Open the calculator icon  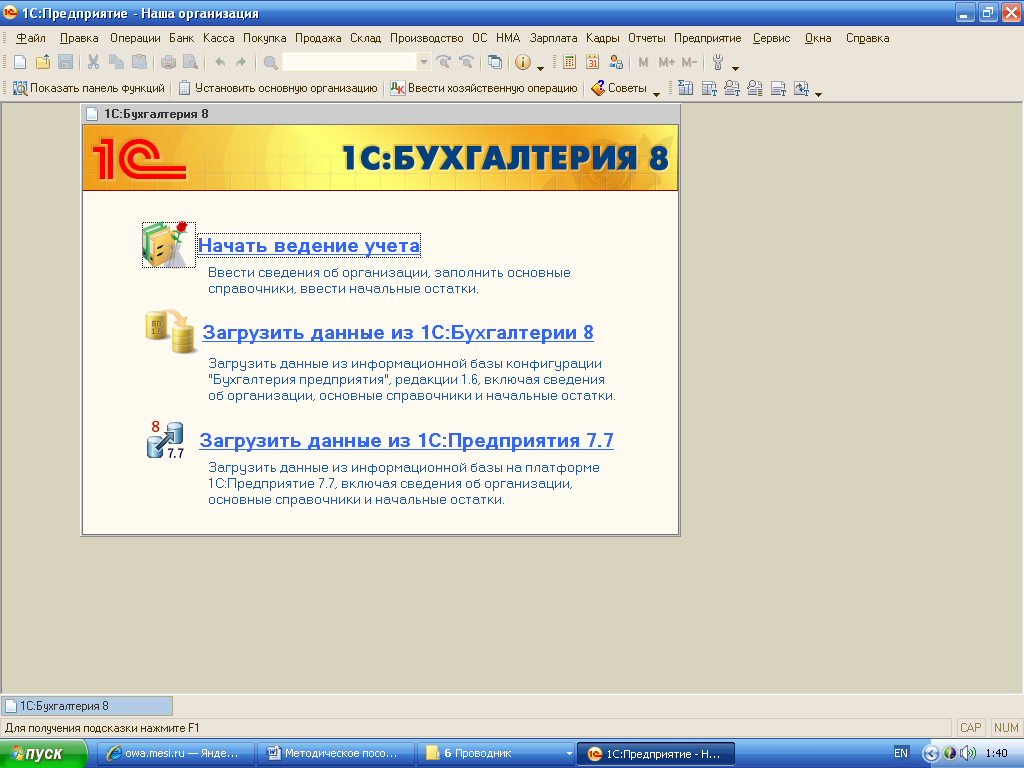569,62
